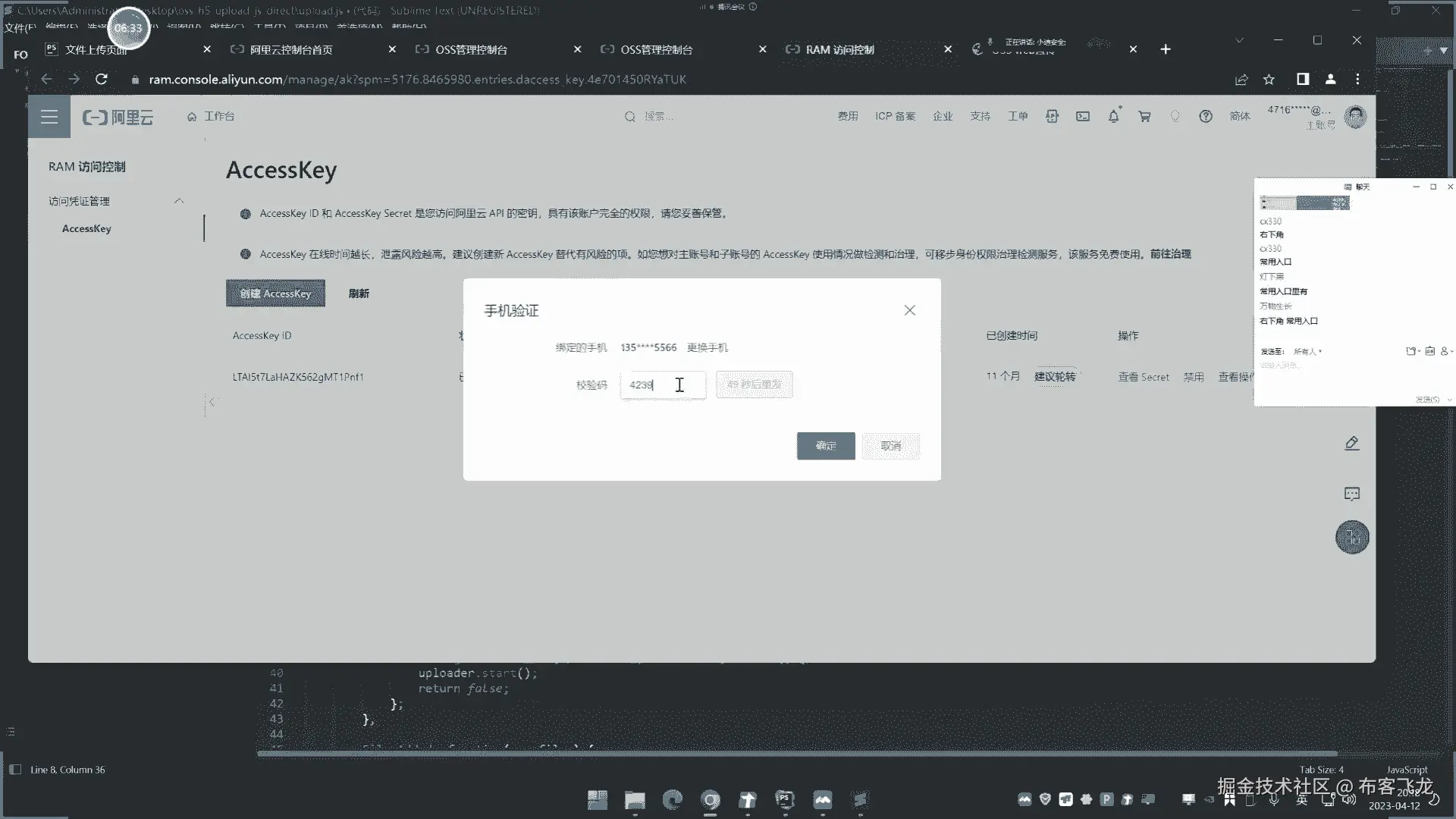Screen dimensions: 1456x819
Task: Open the Edge browser in taskbar
Action: [672, 799]
